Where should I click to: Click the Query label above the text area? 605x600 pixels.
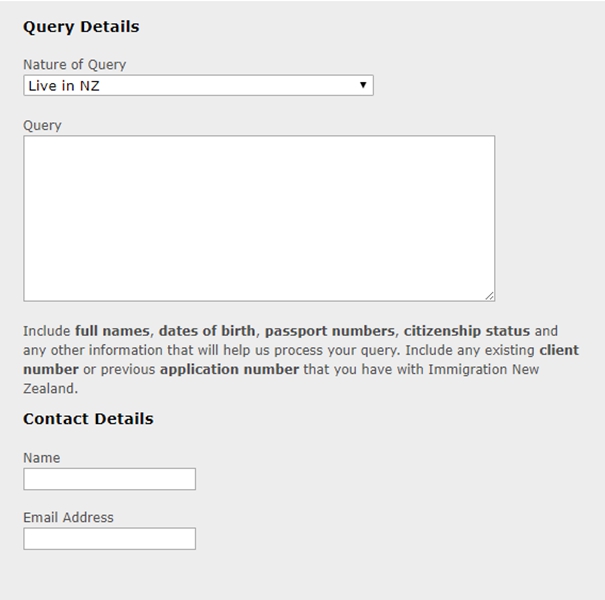coord(42,125)
